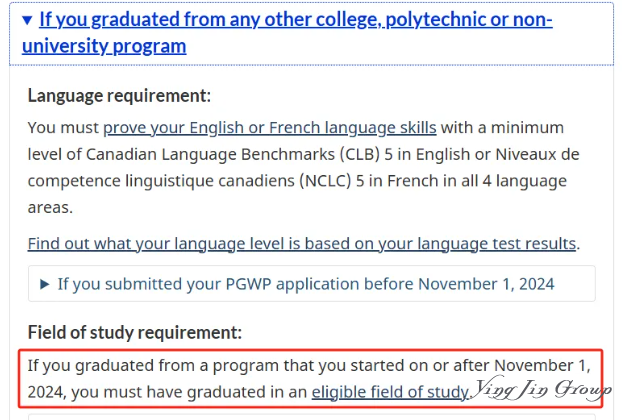Click 'You must' at language paragraph start

click(63, 128)
